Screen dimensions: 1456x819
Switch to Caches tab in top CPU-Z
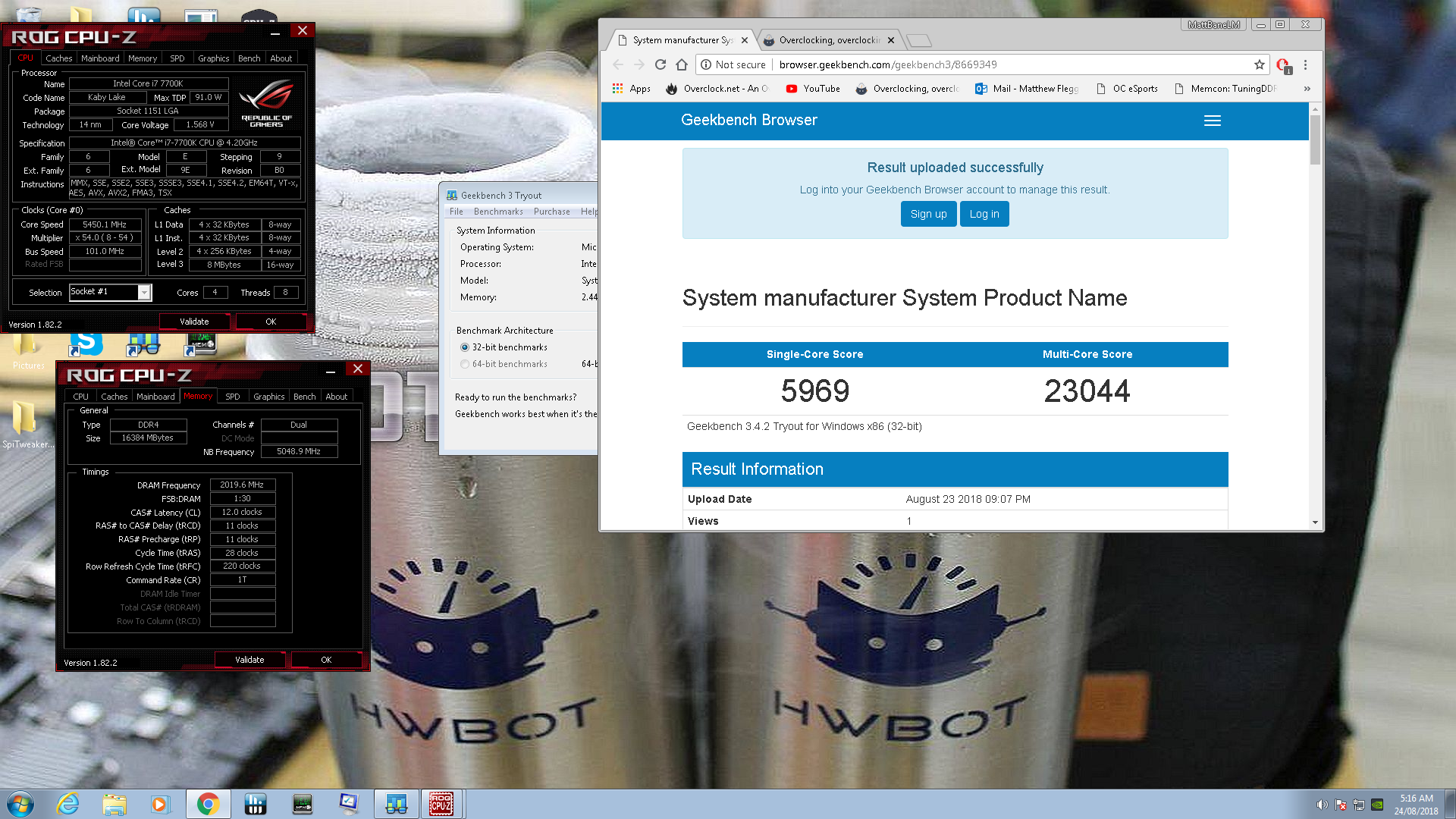tap(58, 58)
